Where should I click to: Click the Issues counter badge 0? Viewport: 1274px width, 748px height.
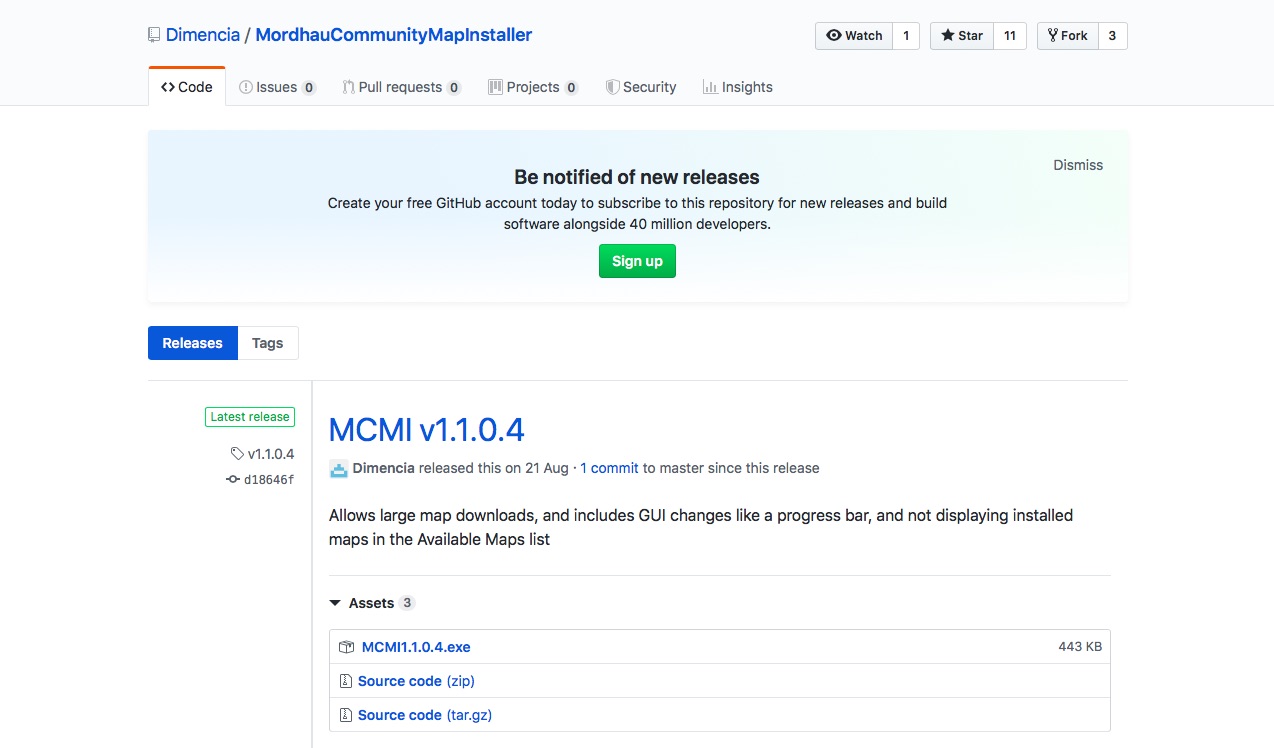click(x=309, y=88)
